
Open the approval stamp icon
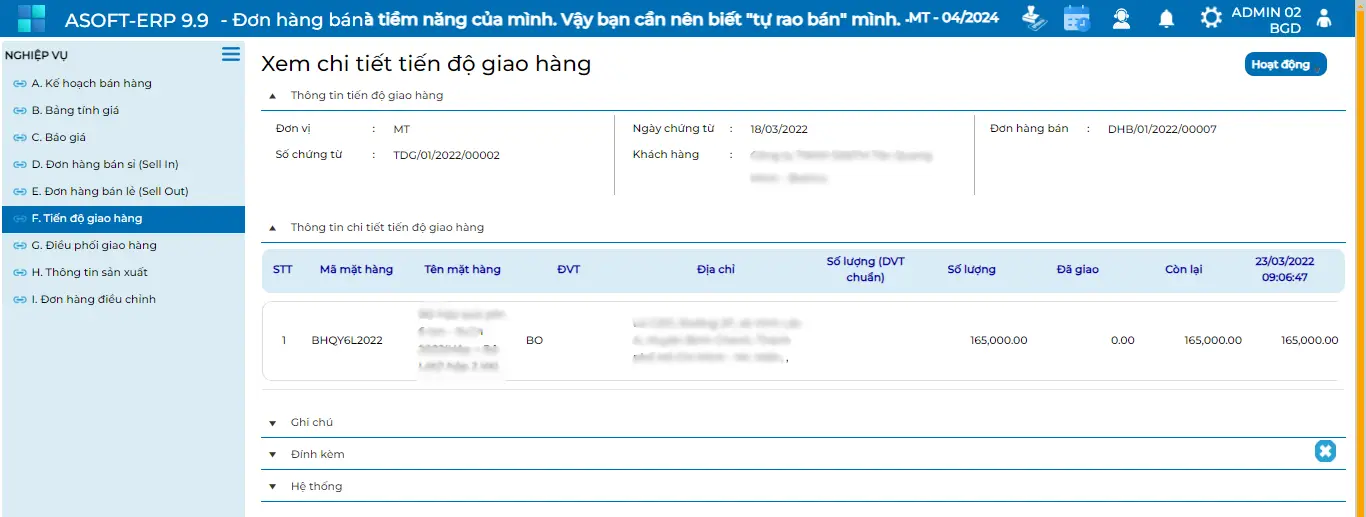point(1035,18)
